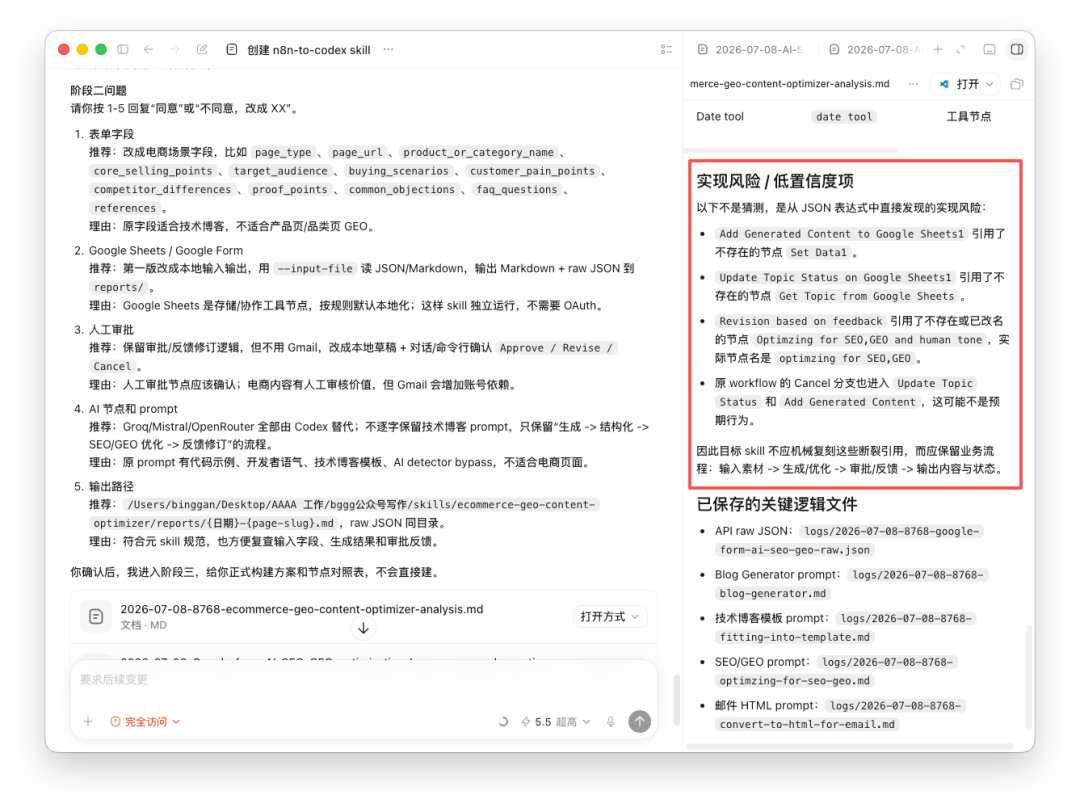
Task: Click the 'Date tool' table cell
Action: click(x=720, y=116)
